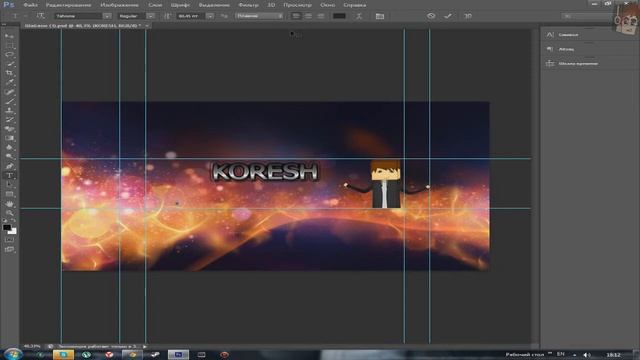Select the Pen tool
The image size is (640, 360).
pos(9,166)
